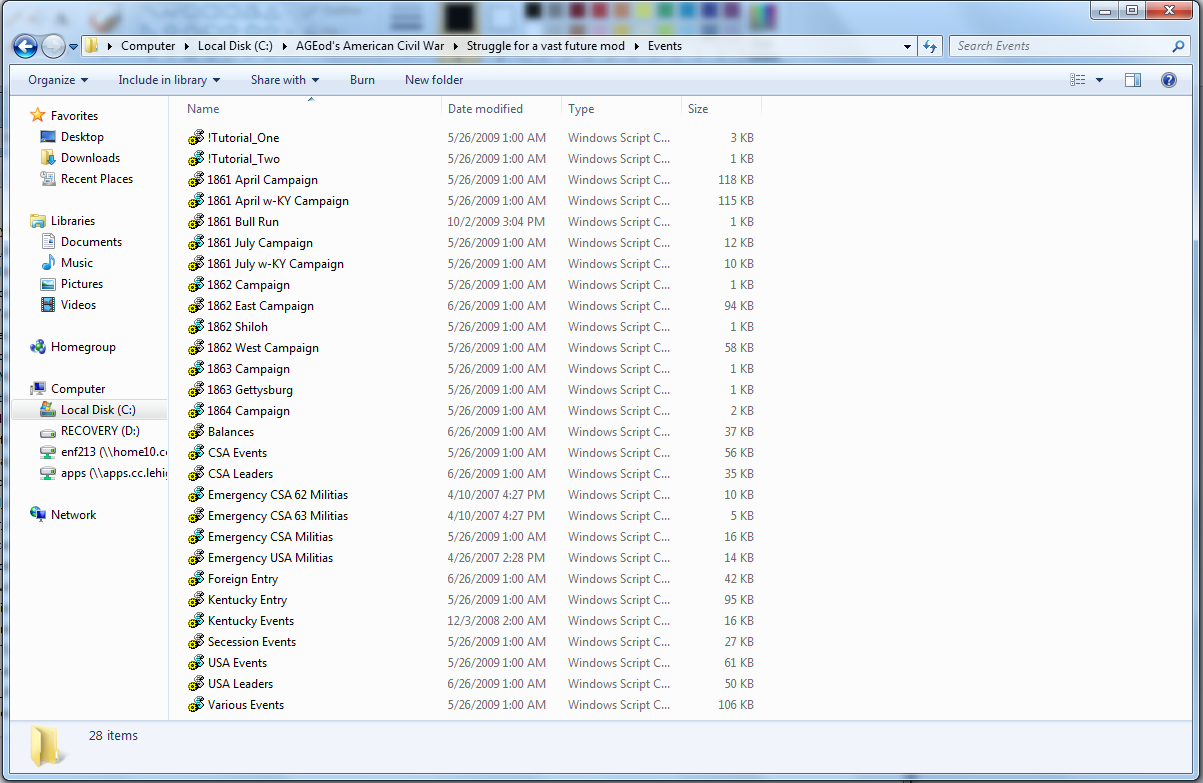This screenshot has height=783, width=1203.
Task: Click the refresh icon beside address bar
Action: (x=930, y=46)
